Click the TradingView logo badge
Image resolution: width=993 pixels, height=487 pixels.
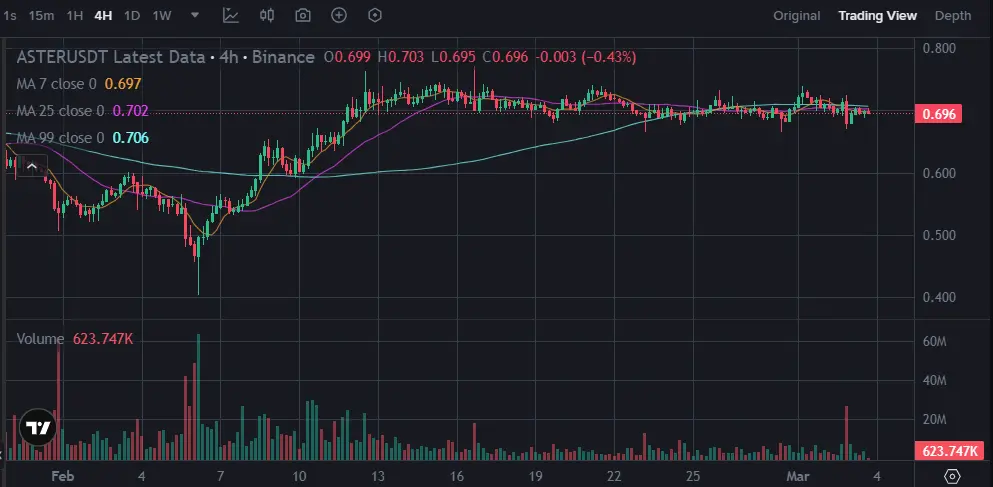tap(38, 429)
